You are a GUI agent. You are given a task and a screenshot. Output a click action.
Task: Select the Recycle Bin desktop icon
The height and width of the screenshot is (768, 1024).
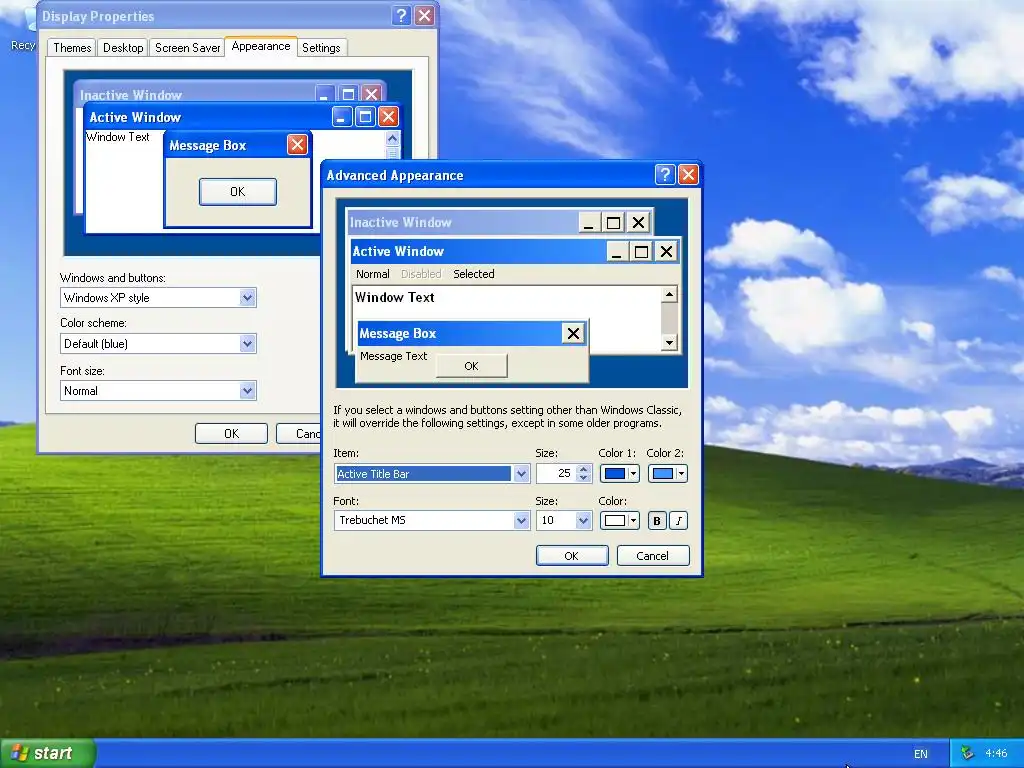(x=22, y=29)
